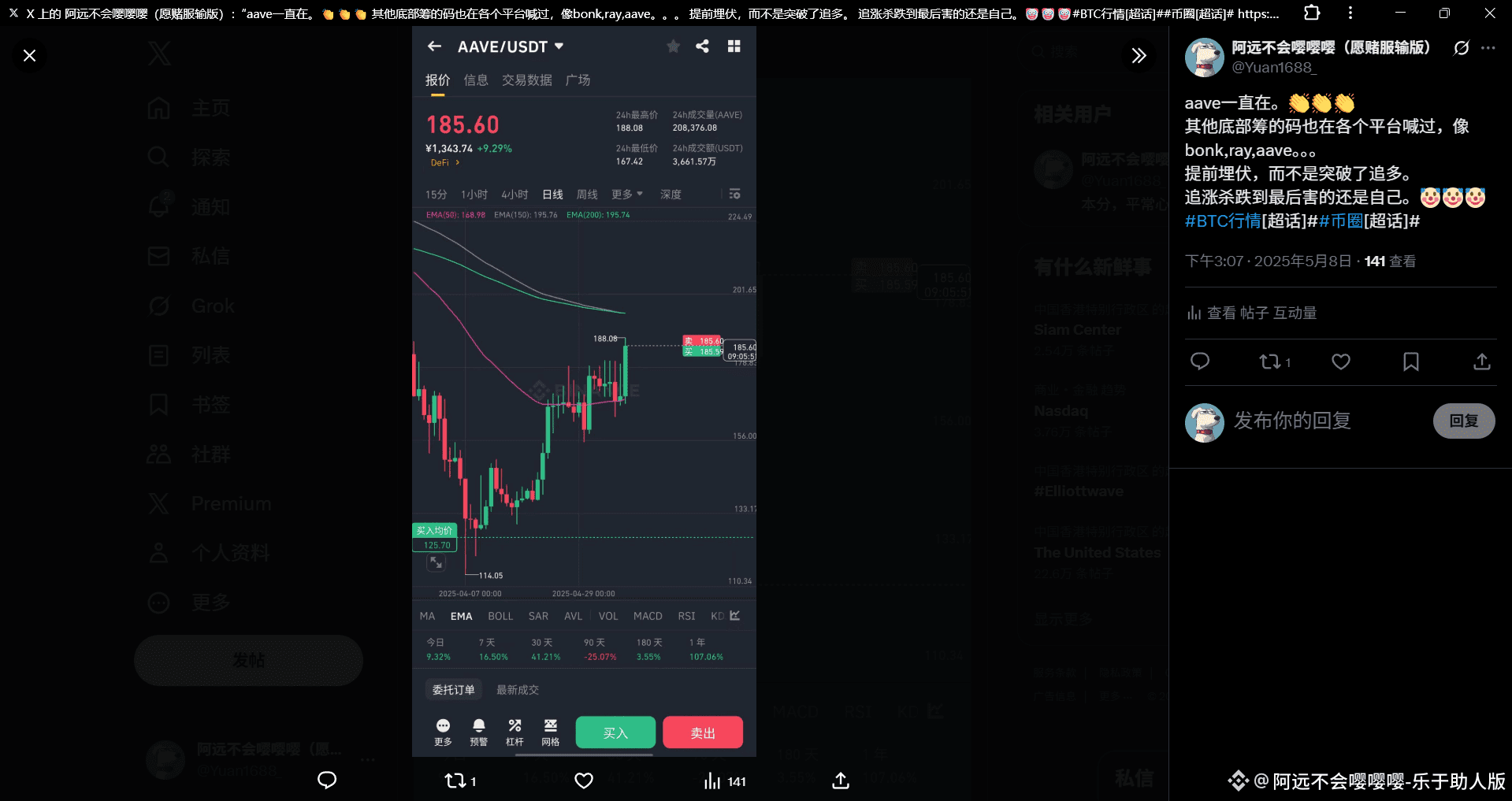Share the post via upload arrow icon

click(x=1482, y=362)
